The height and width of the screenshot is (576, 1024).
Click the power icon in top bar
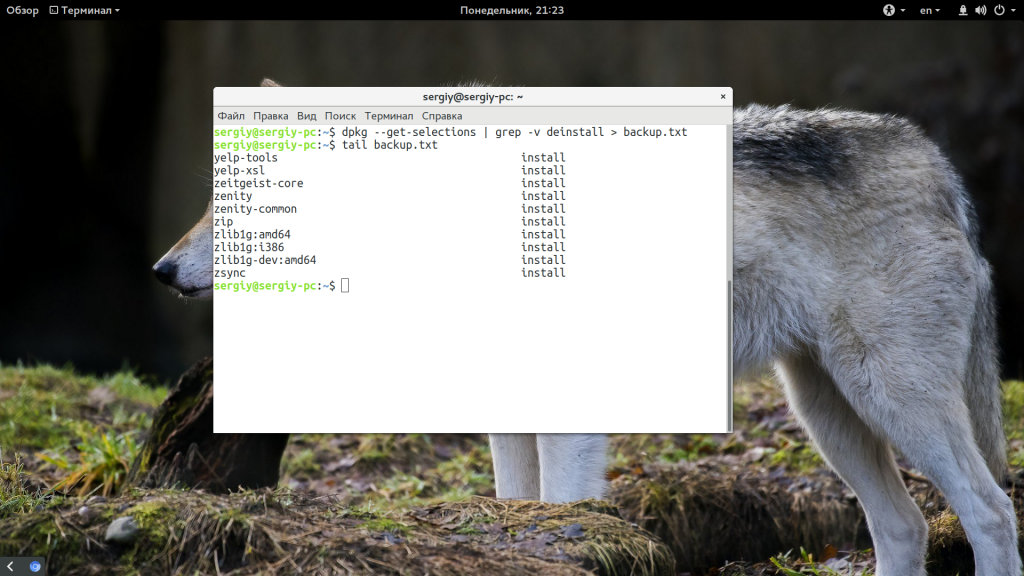point(998,10)
